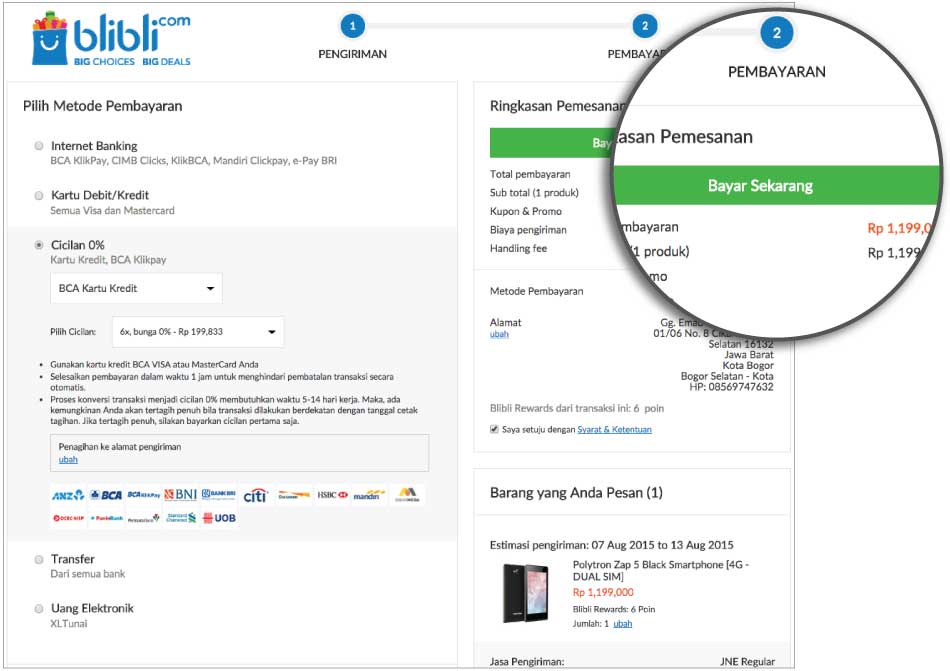Click the Biaya pengiriman label
The height and width of the screenshot is (671, 950).
pos(528,230)
